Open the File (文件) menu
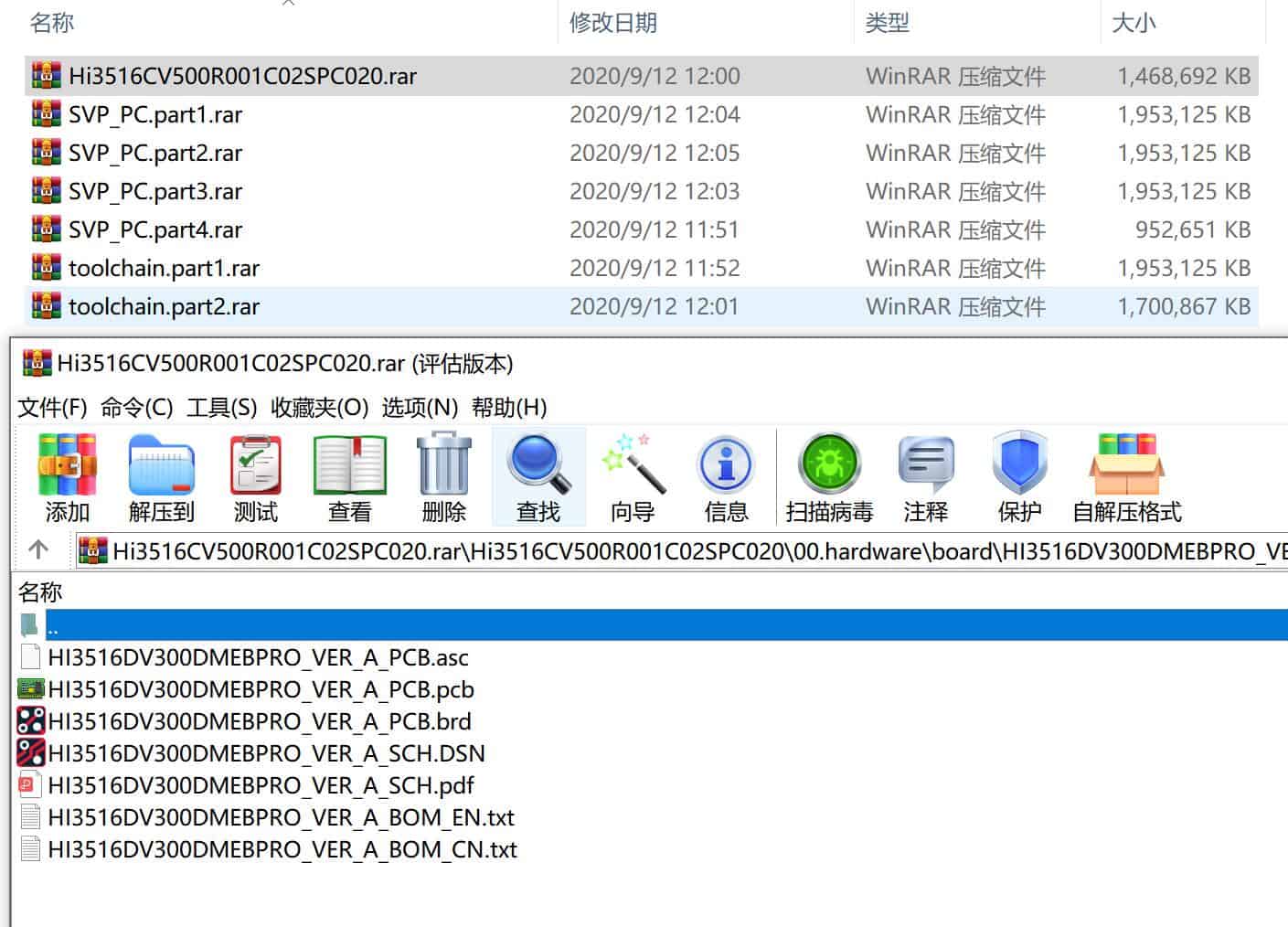 [52, 407]
